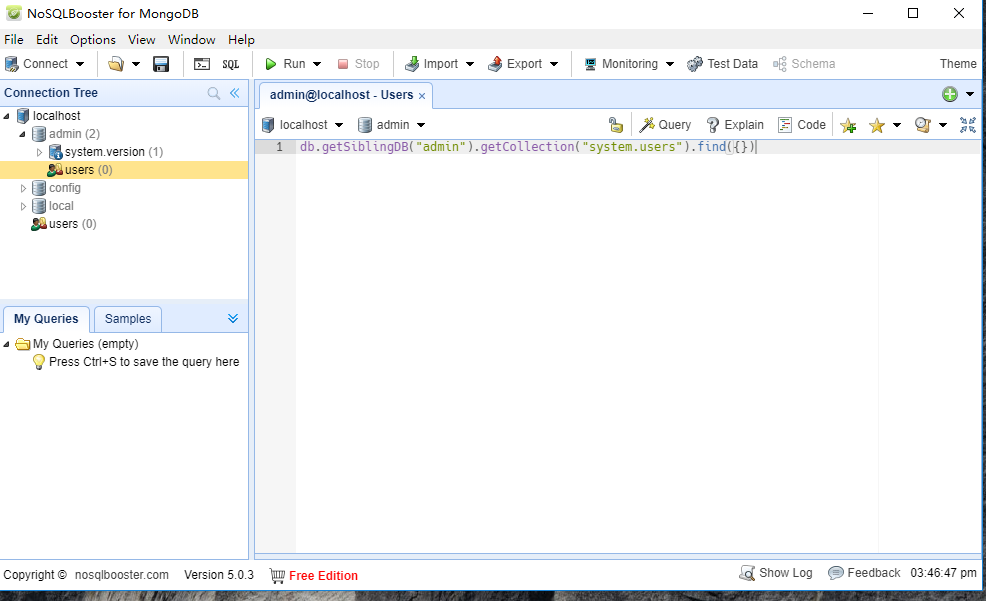Open the Run options dropdown arrow
The height and width of the screenshot is (601, 986).
tap(317, 64)
